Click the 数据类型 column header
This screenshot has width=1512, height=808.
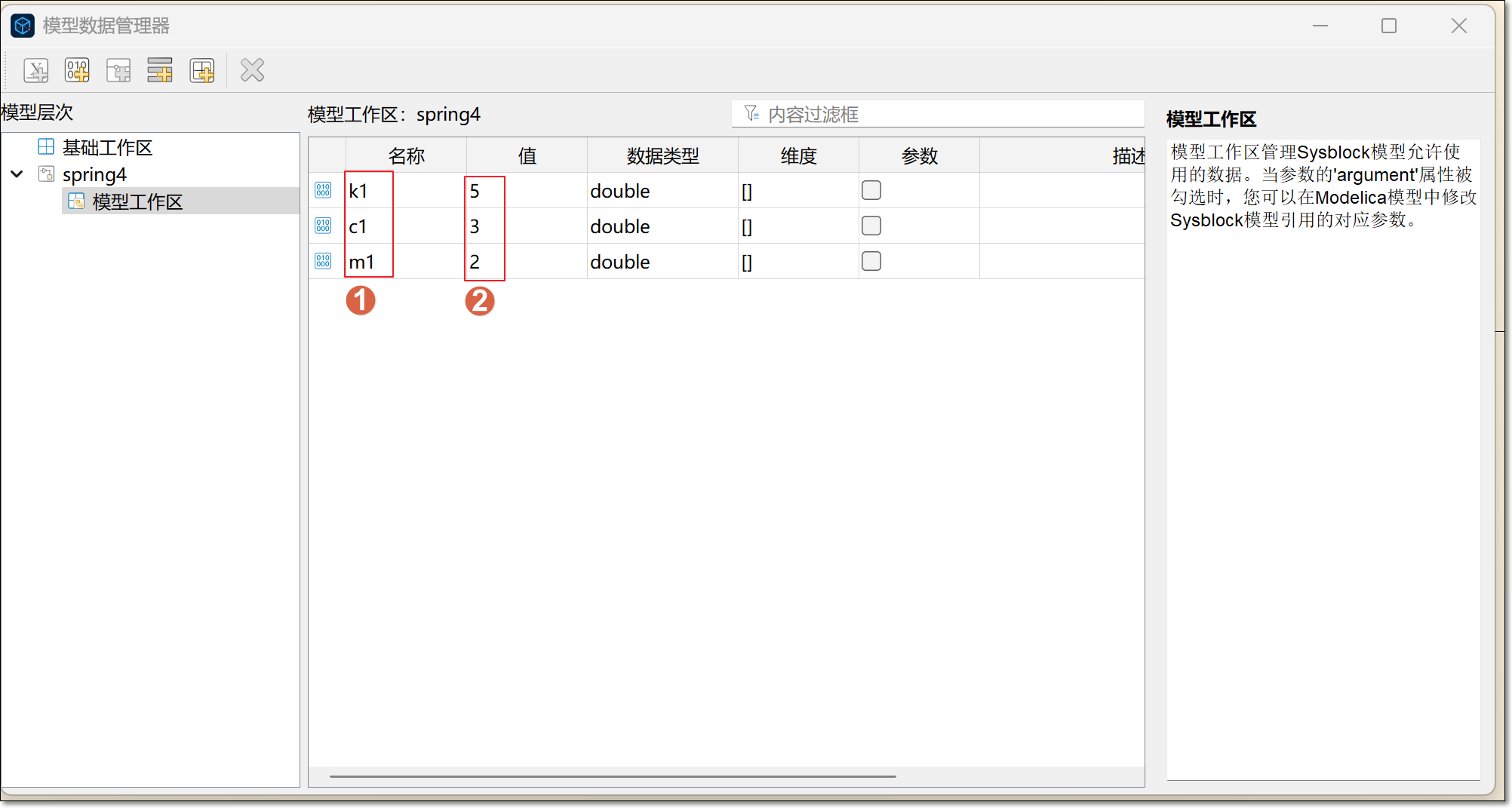click(662, 155)
